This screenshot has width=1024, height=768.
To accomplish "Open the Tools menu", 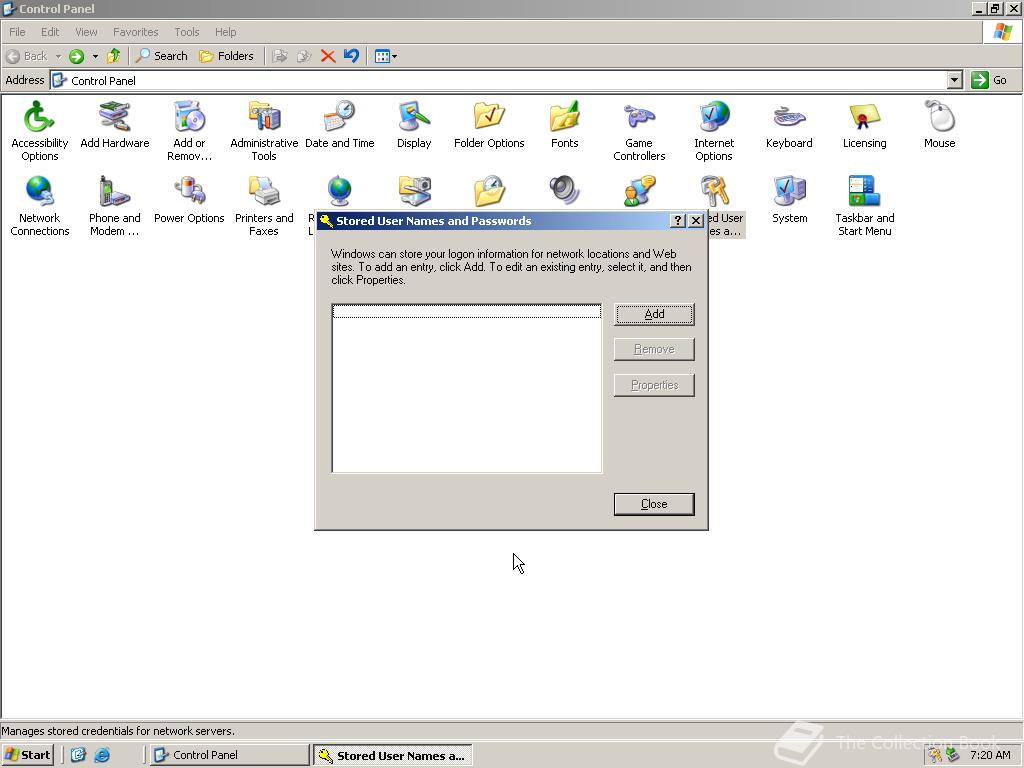I will (186, 31).
